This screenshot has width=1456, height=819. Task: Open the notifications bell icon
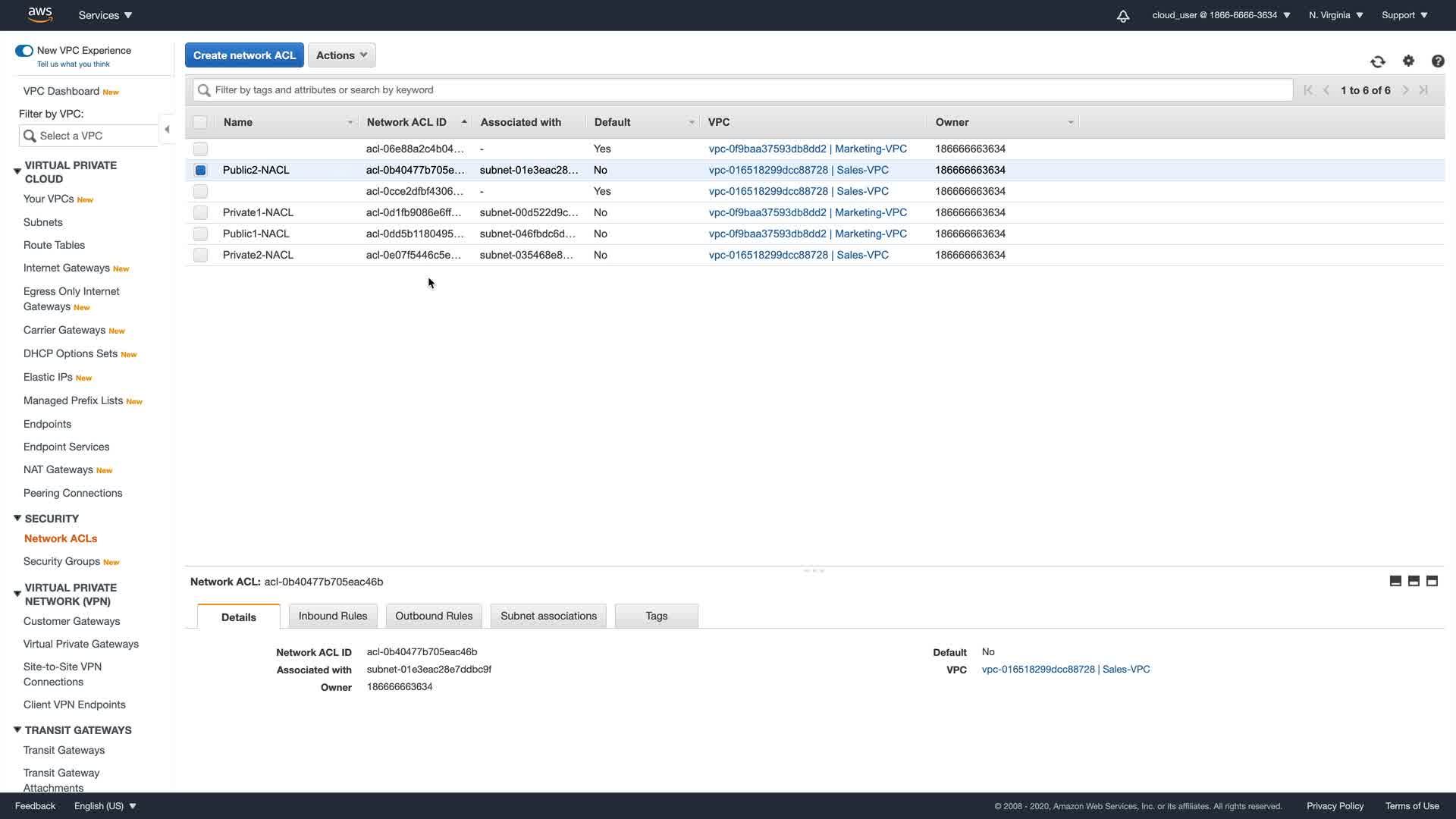pos(1123,15)
